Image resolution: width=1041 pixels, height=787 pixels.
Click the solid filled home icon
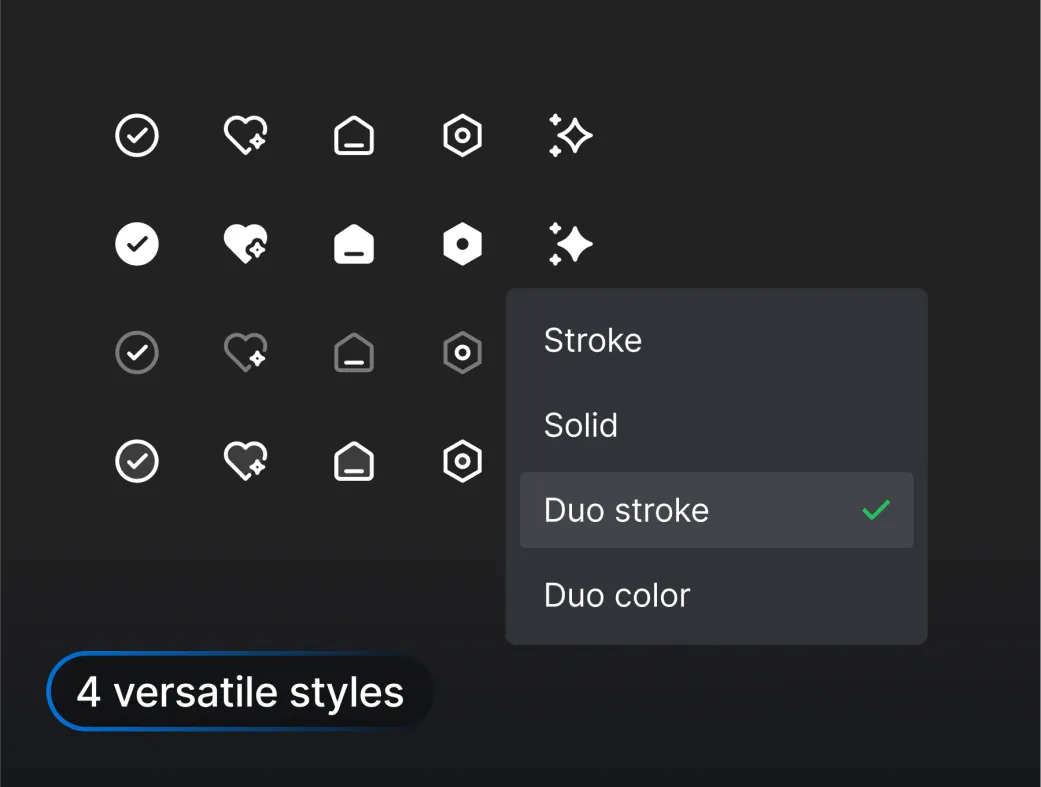coord(354,244)
